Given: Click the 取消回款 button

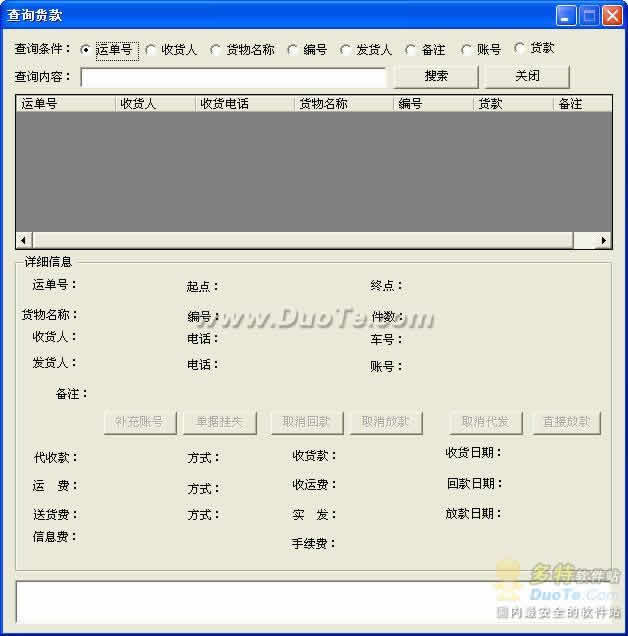Looking at the screenshot, I should pos(307,422).
